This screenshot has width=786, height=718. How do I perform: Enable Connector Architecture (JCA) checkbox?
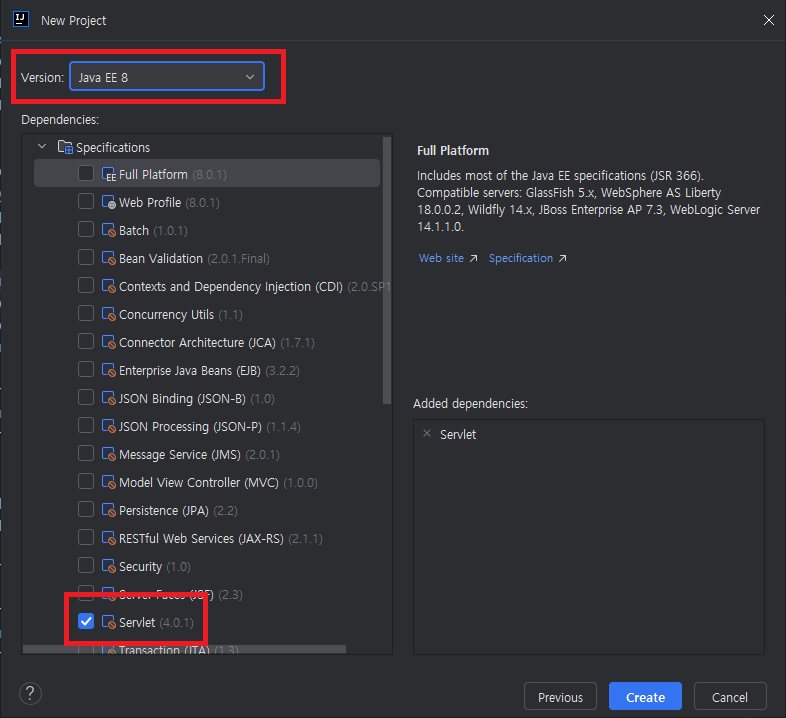pyautogui.click(x=86, y=341)
